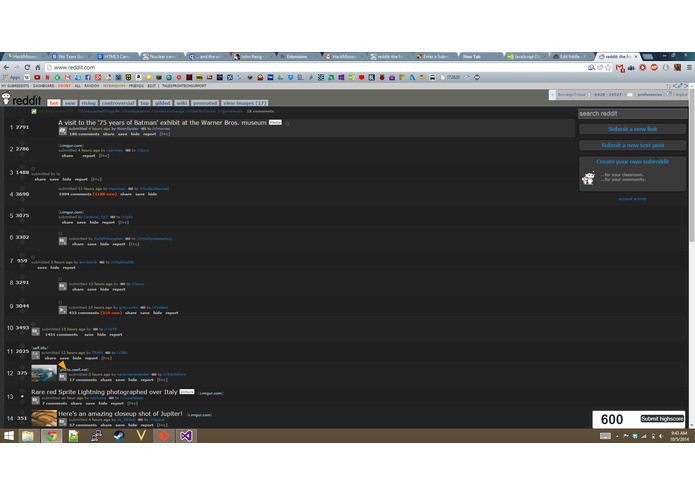Image resolution: width=695 pixels, height=494 pixels.
Task: Click DASHBOARD in the subreddit bar
Action: (x=43, y=86)
